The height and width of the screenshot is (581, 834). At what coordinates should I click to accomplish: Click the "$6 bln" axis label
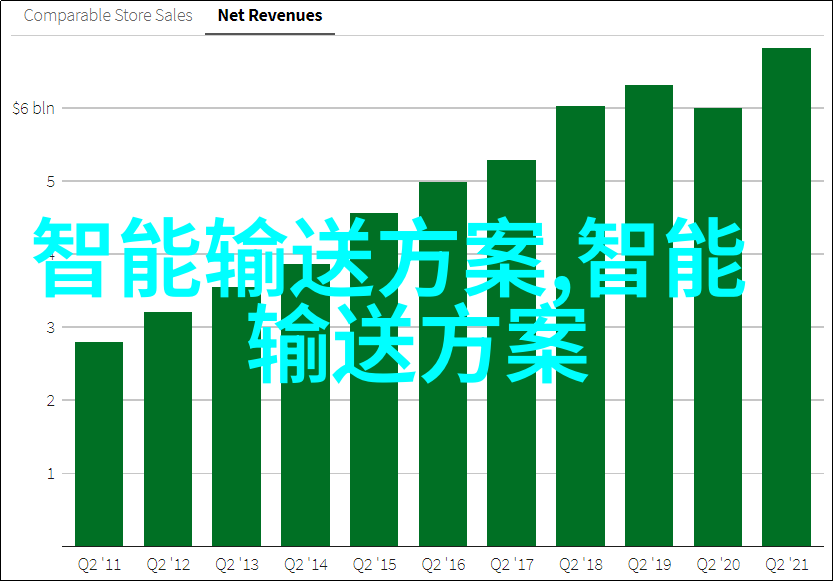tap(34, 109)
